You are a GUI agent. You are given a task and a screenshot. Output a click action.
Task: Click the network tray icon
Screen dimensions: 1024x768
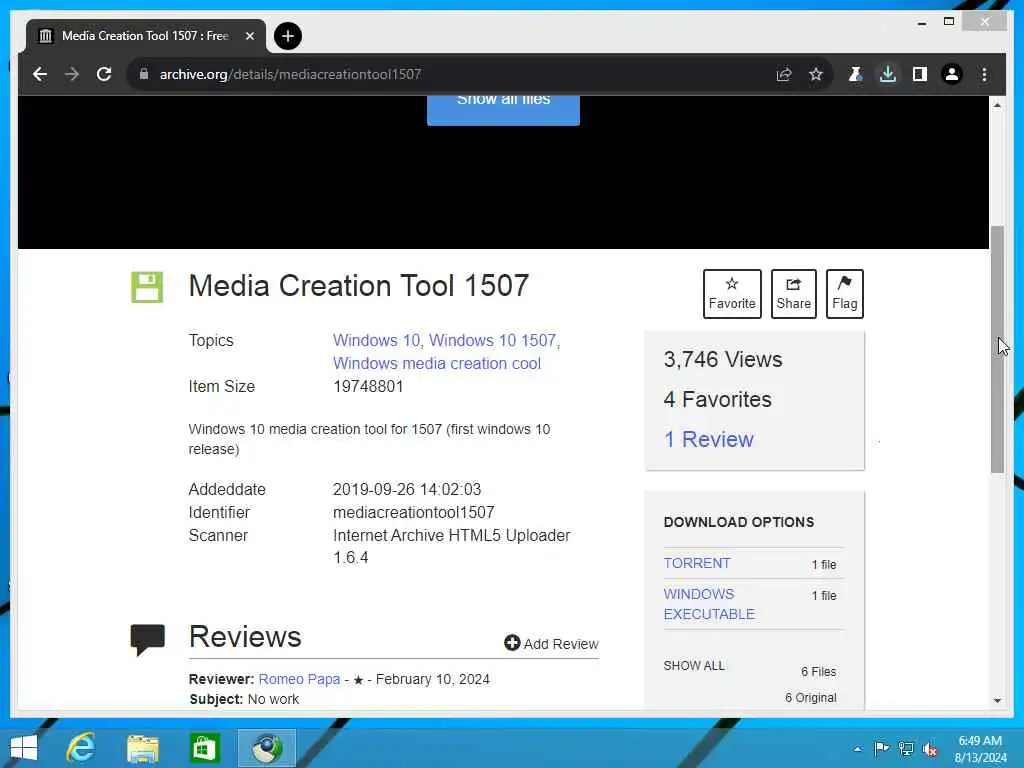(x=906, y=748)
